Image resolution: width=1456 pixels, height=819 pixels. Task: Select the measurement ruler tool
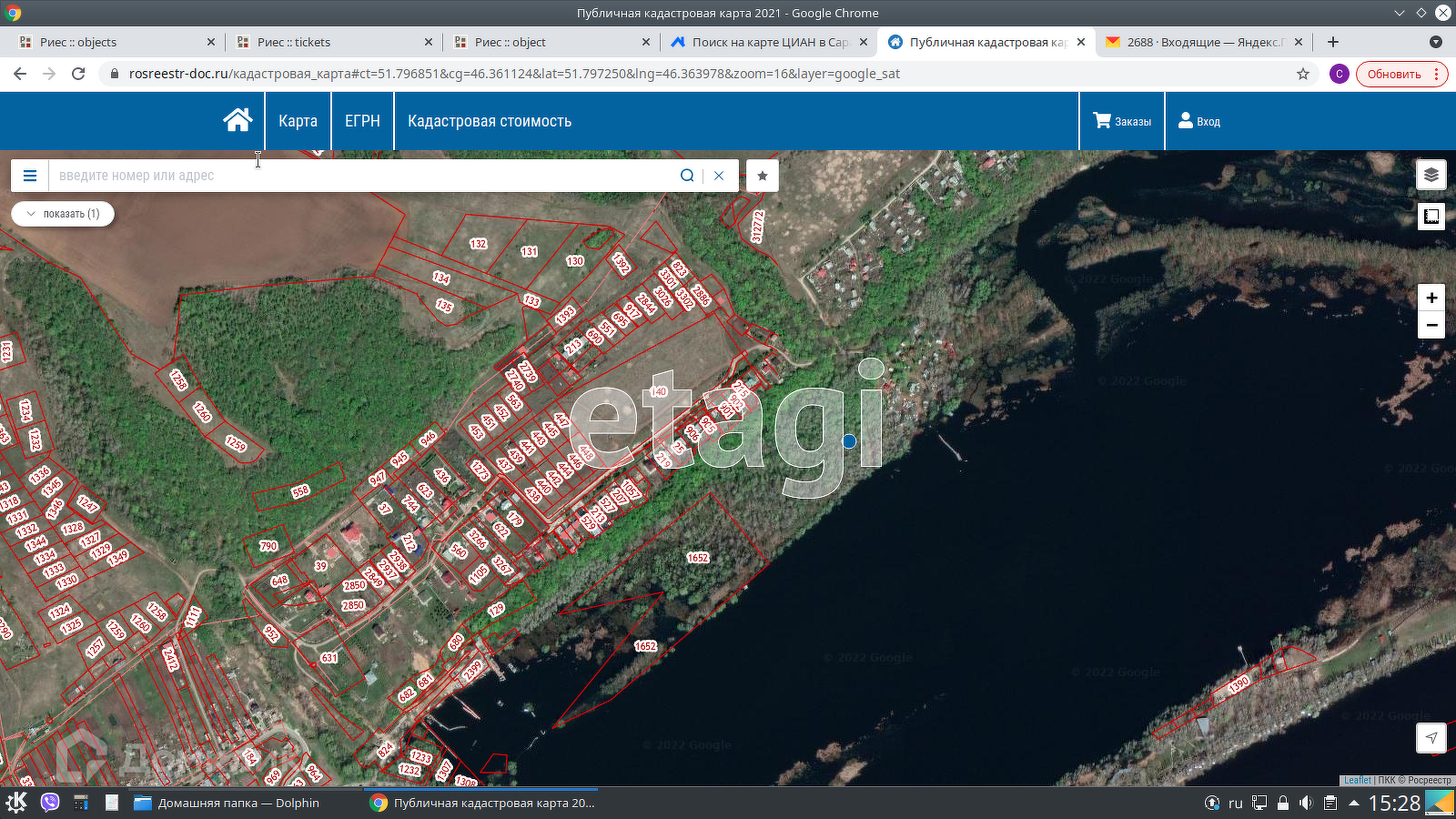[x=1431, y=217]
